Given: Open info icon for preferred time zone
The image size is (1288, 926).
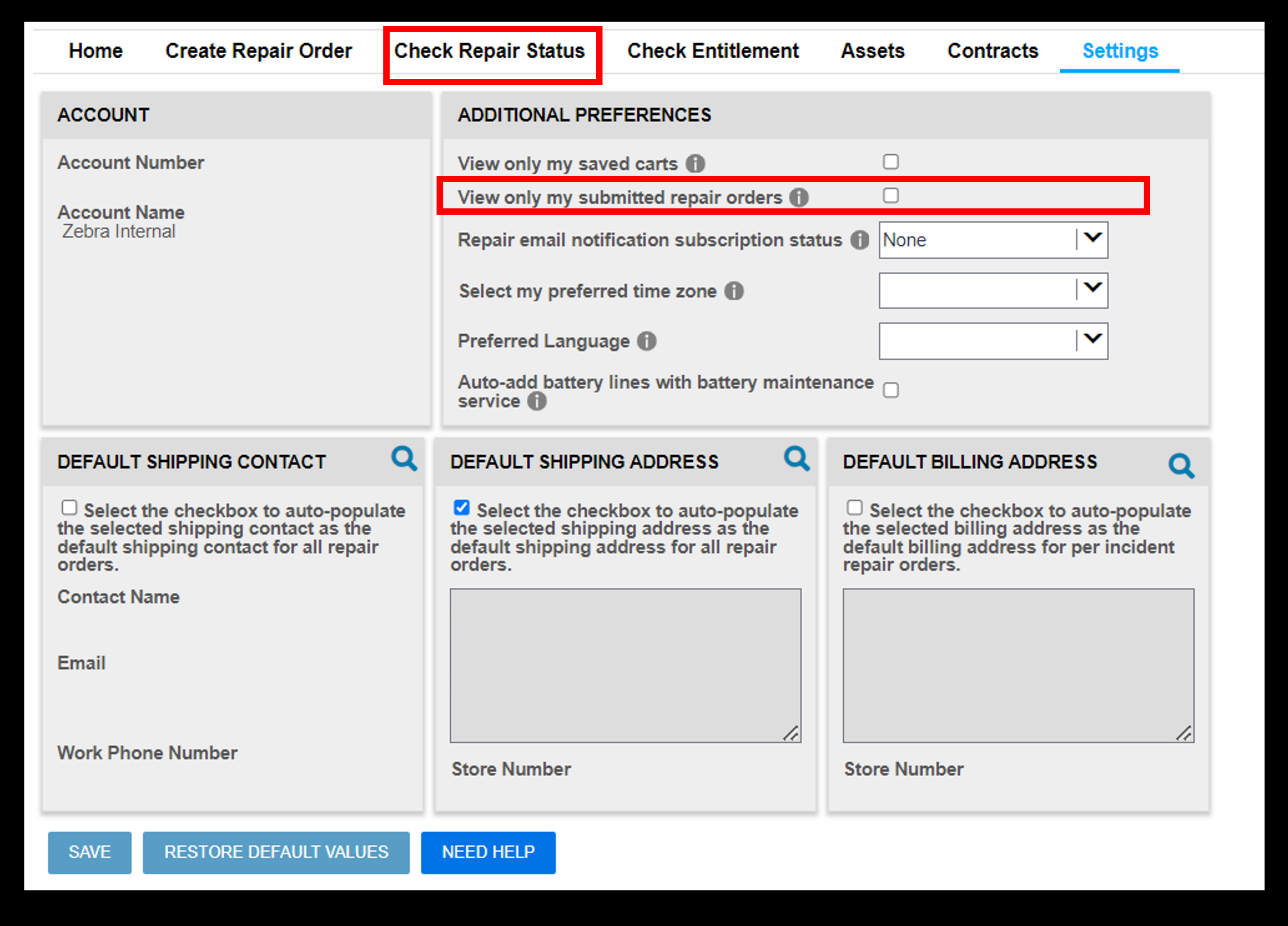Looking at the screenshot, I should pyautogui.click(x=734, y=291).
